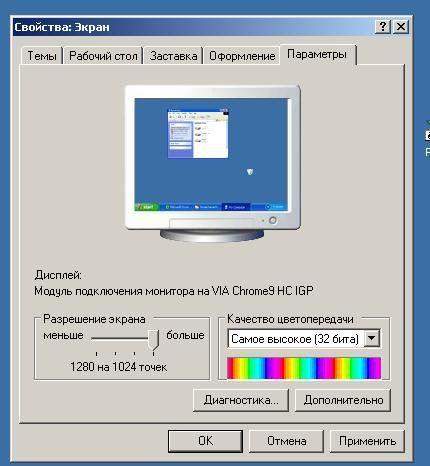
Task: Click the monitor preview image
Action: coord(212,163)
